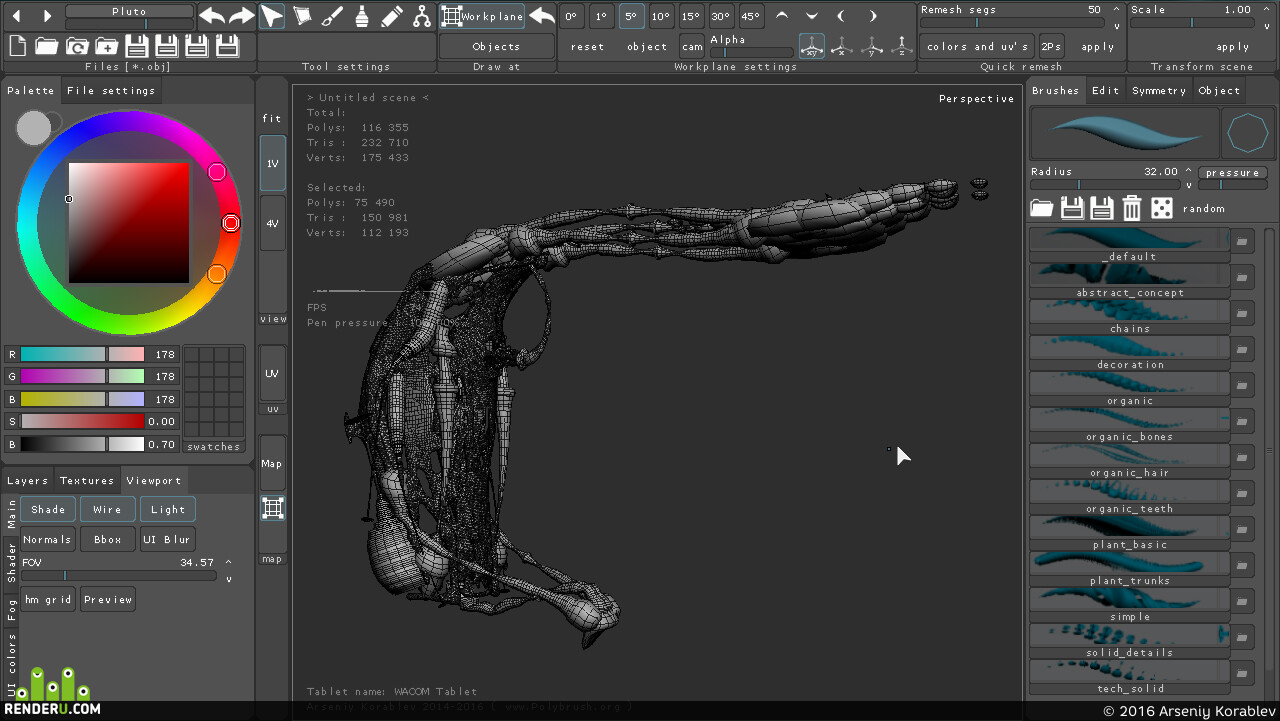
Task: Select the pencil draw tool
Action: click(392, 16)
